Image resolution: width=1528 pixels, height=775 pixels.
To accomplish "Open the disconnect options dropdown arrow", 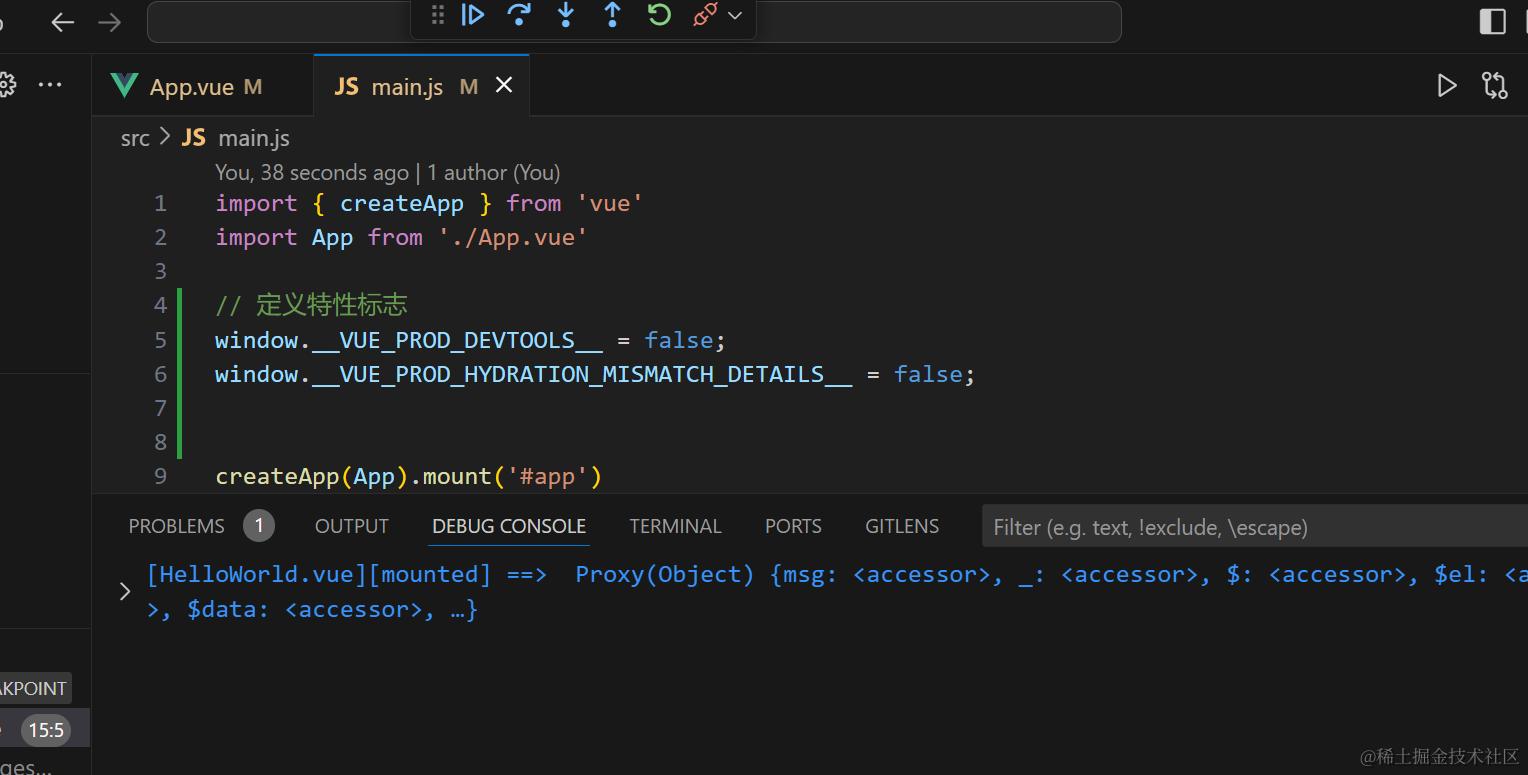I will pos(735,16).
